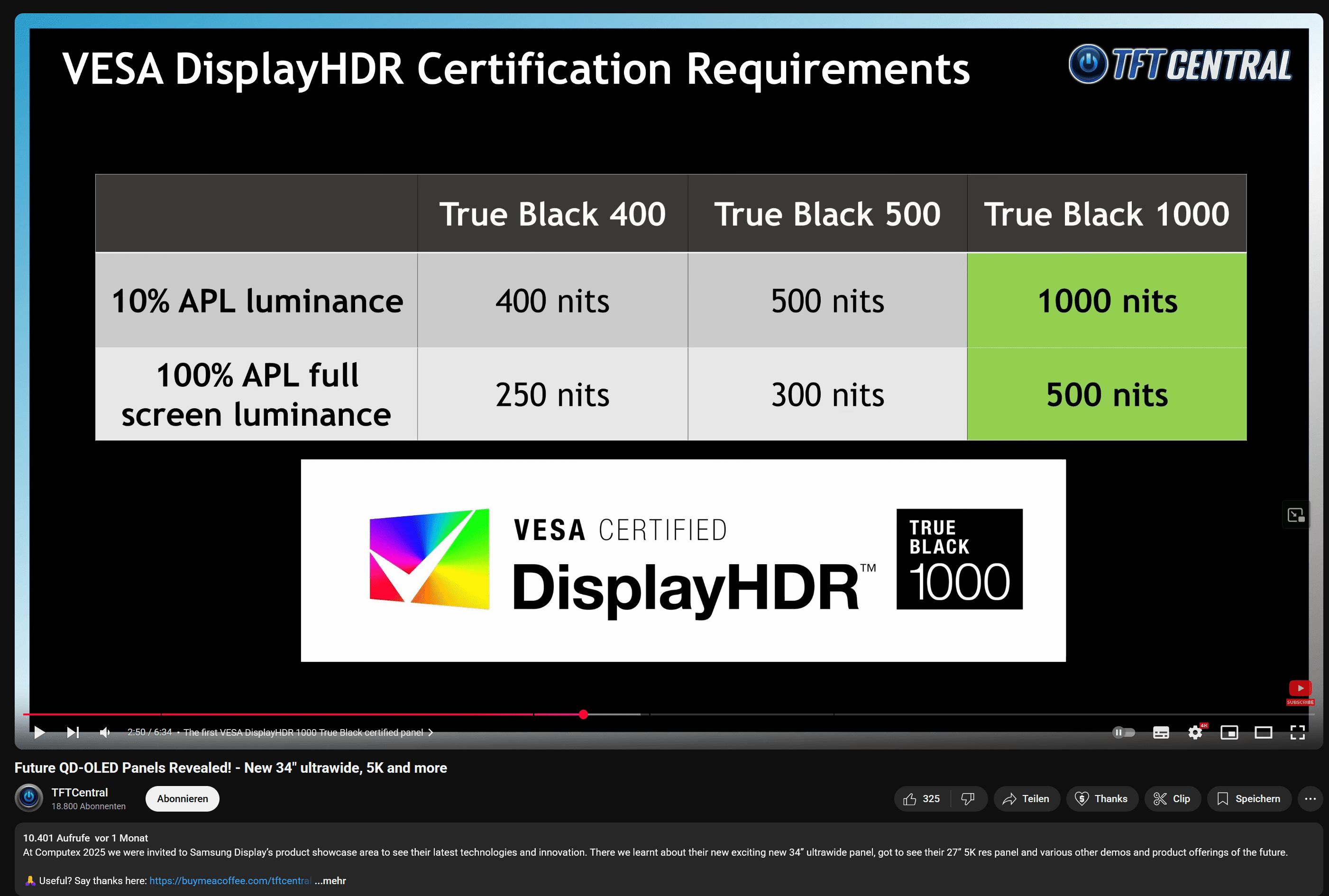Expand description with ...mehr

point(330,880)
